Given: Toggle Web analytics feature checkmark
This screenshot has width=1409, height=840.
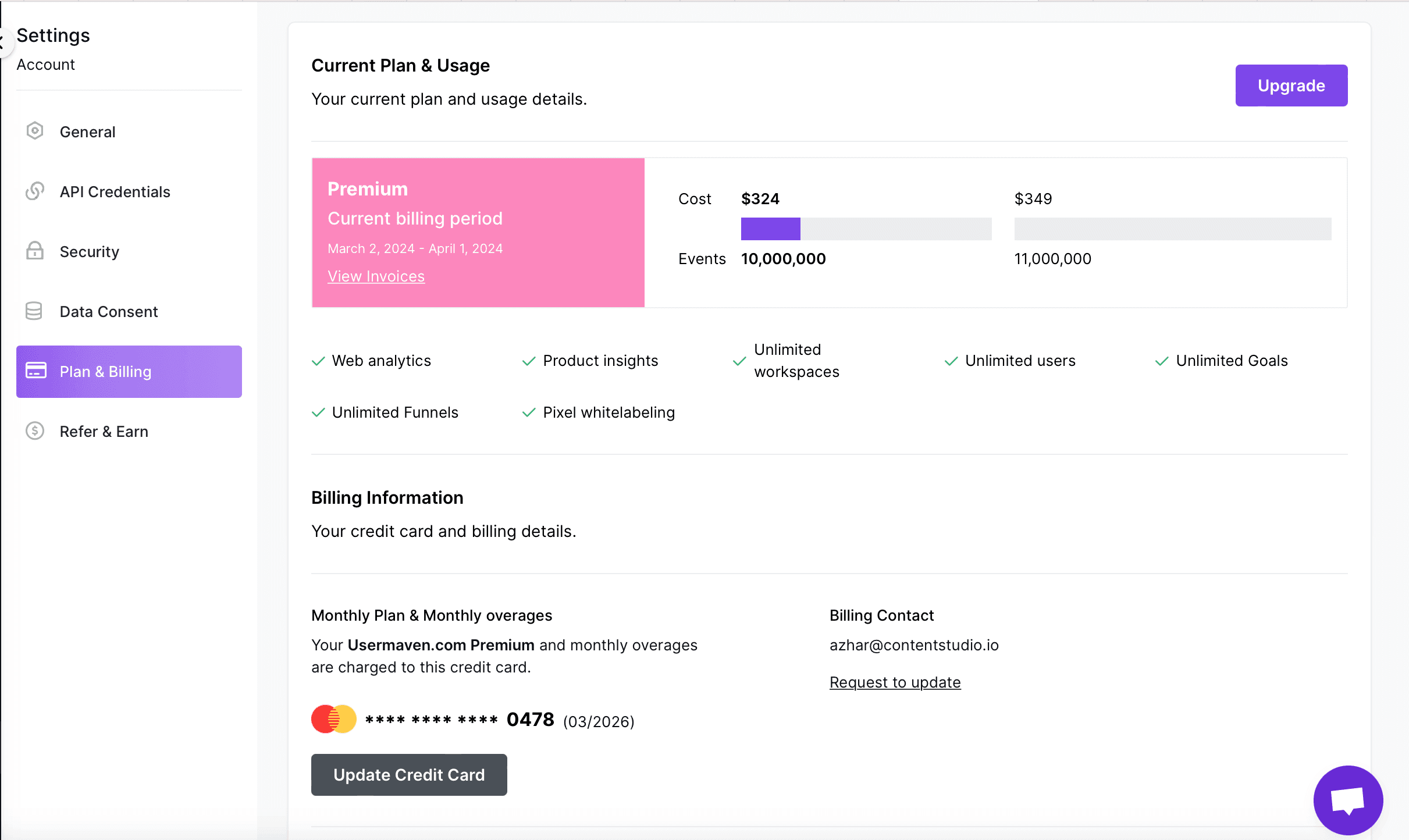Looking at the screenshot, I should (x=319, y=361).
